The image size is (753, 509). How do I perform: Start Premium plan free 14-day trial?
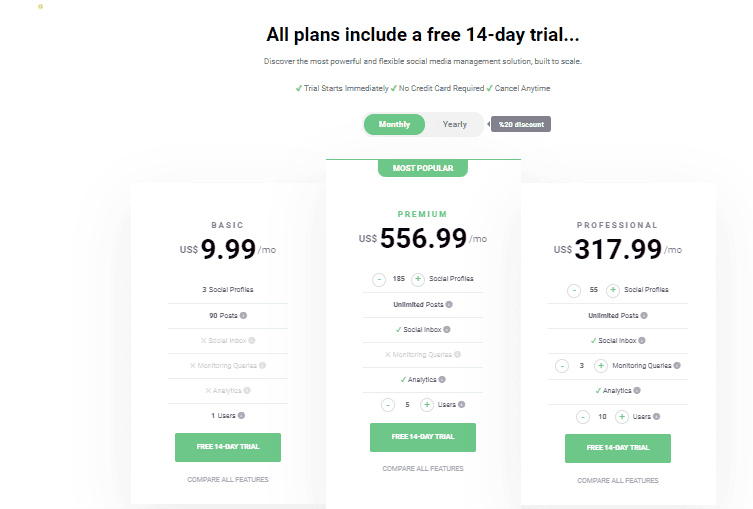click(423, 437)
